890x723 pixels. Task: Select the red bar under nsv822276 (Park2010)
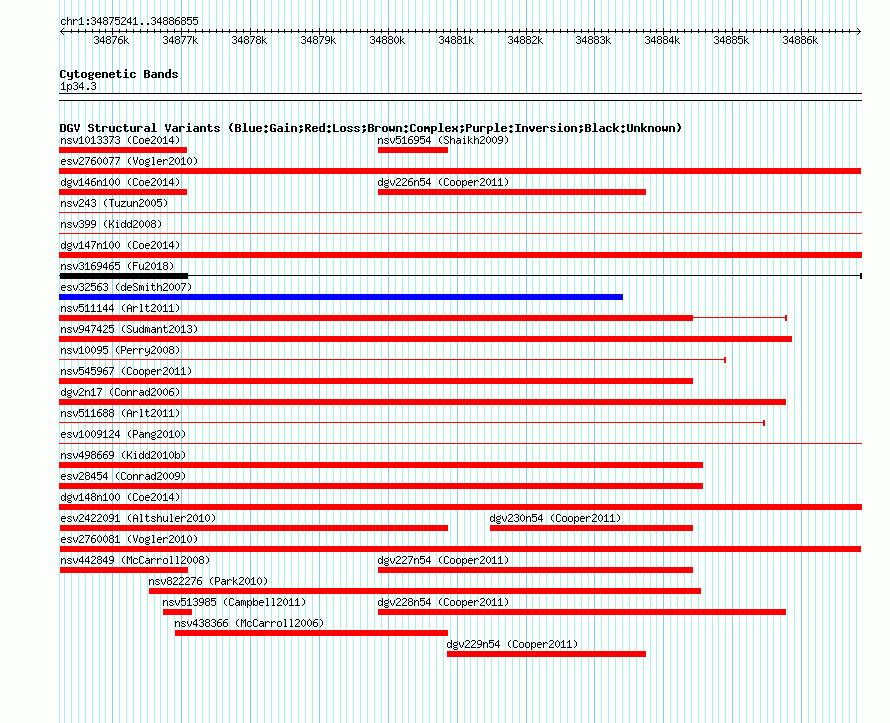pyautogui.click(x=425, y=591)
